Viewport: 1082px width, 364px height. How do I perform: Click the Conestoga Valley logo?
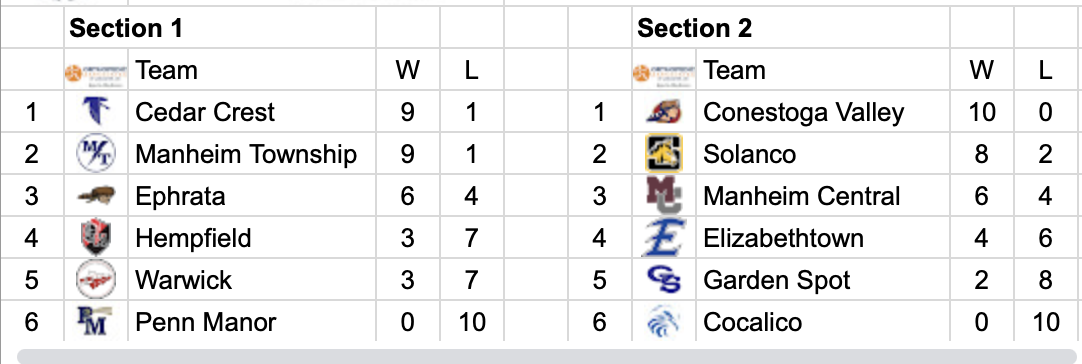pyautogui.click(x=664, y=111)
